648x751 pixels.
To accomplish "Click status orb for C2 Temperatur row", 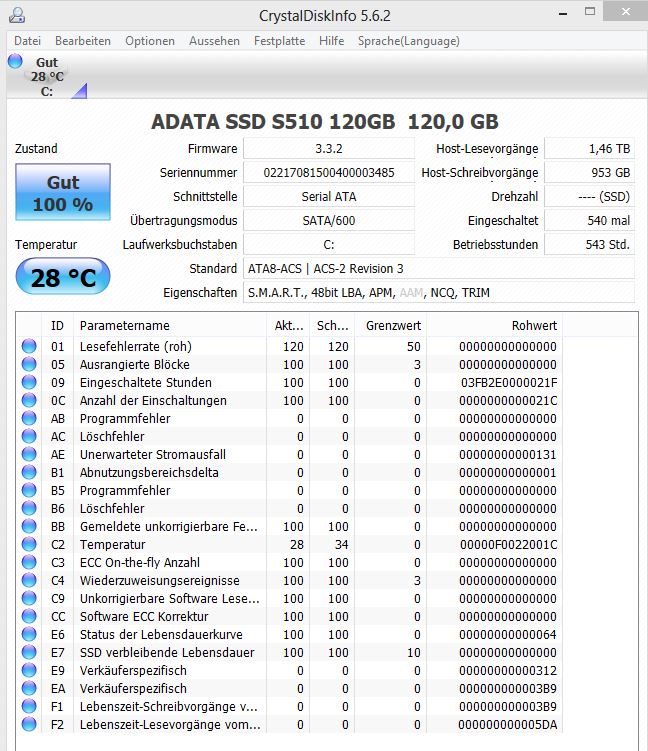I will (x=29, y=544).
